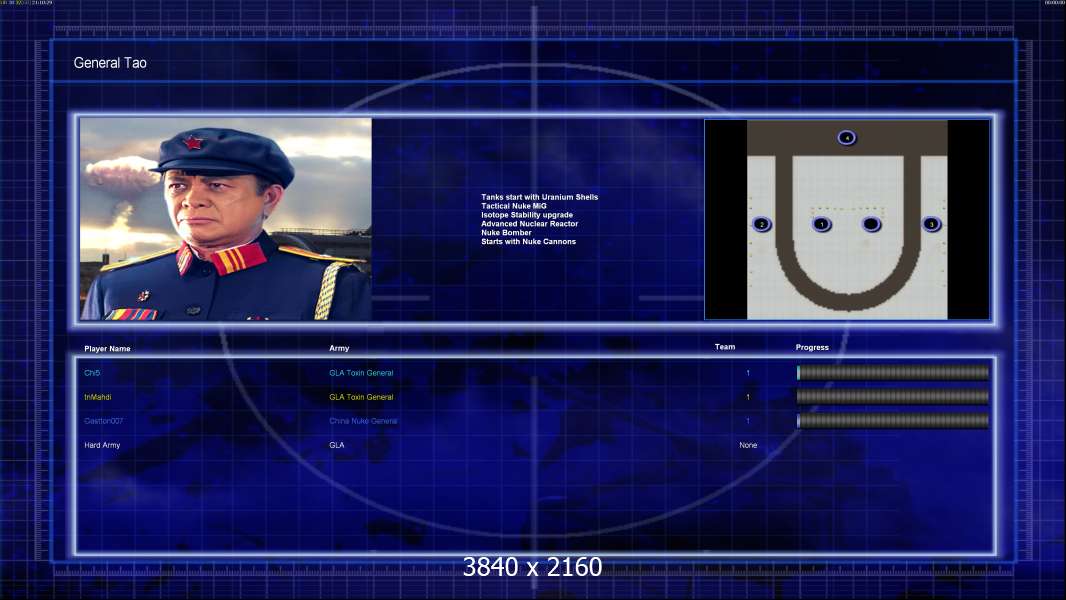Click 'GLA Toxin General' in InMahdi's row
This screenshot has width=1066, height=600.
[x=361, y=397]
